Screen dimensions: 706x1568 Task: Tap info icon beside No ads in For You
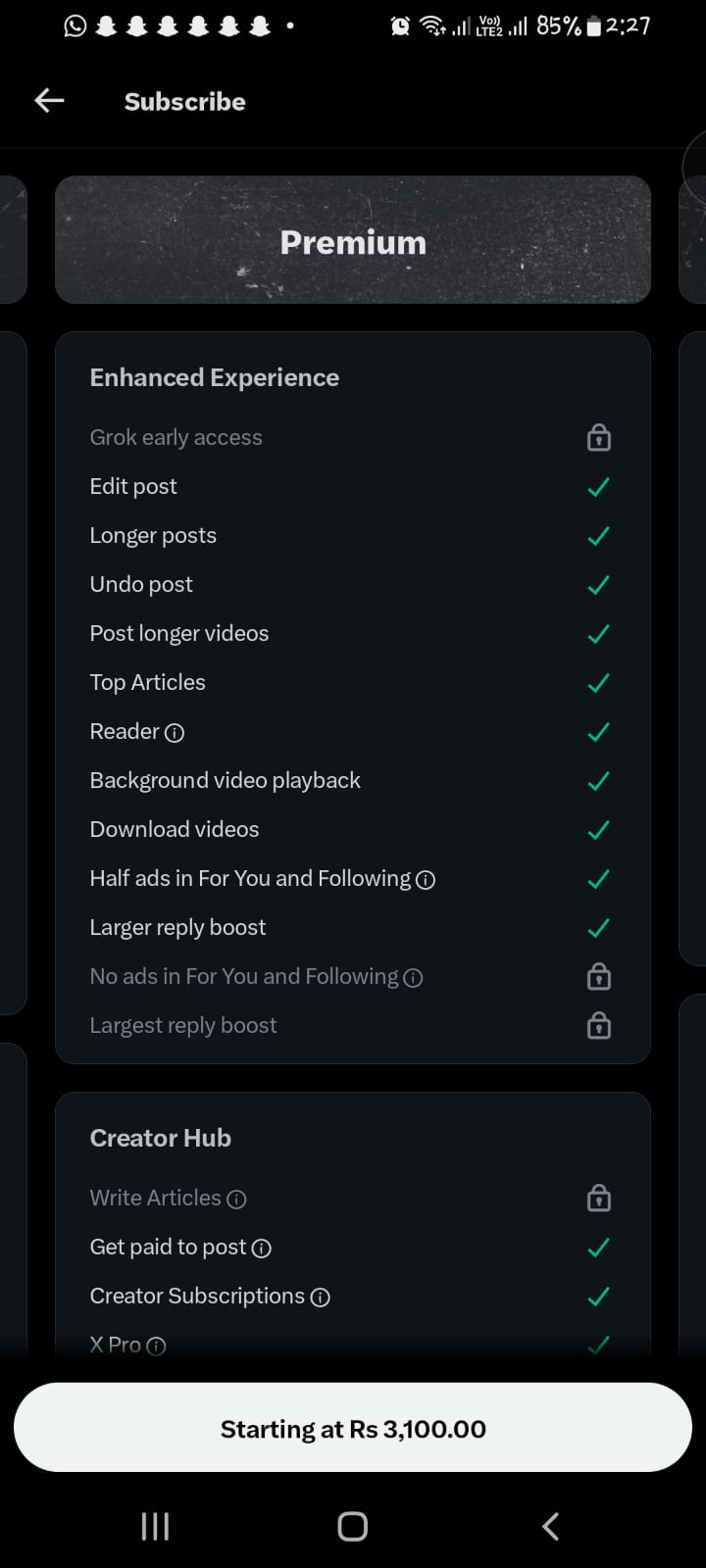(x=413, y=977)
